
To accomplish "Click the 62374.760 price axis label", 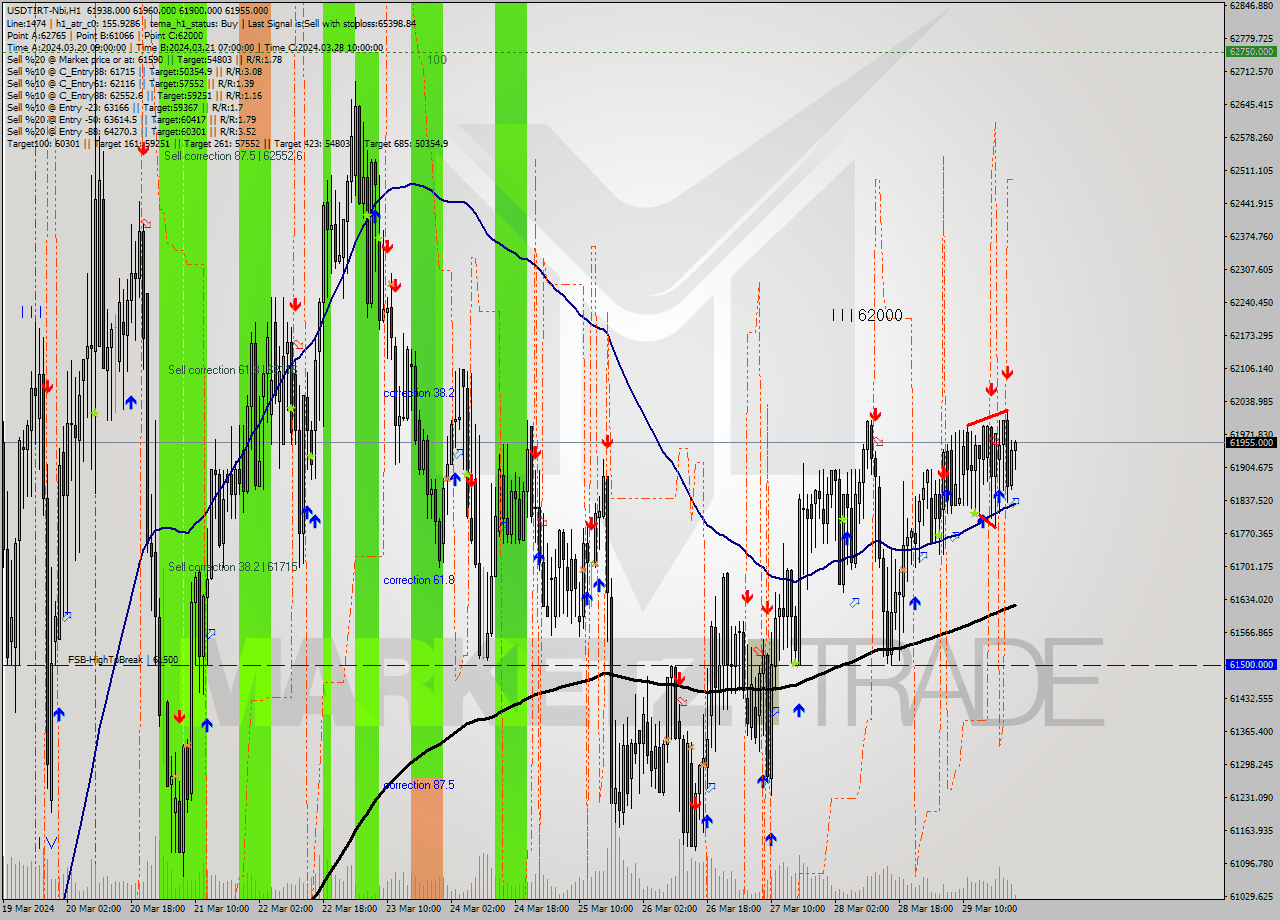I will (1251, 236).
